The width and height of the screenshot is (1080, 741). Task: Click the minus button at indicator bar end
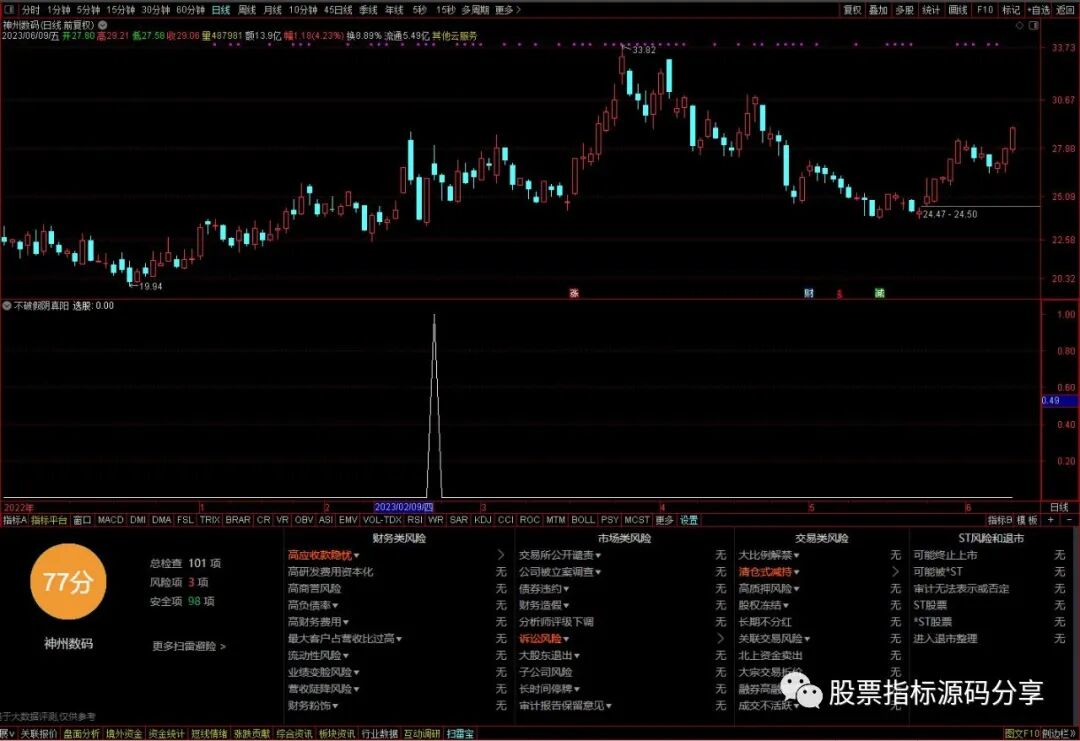click(x=1069, y=520)
